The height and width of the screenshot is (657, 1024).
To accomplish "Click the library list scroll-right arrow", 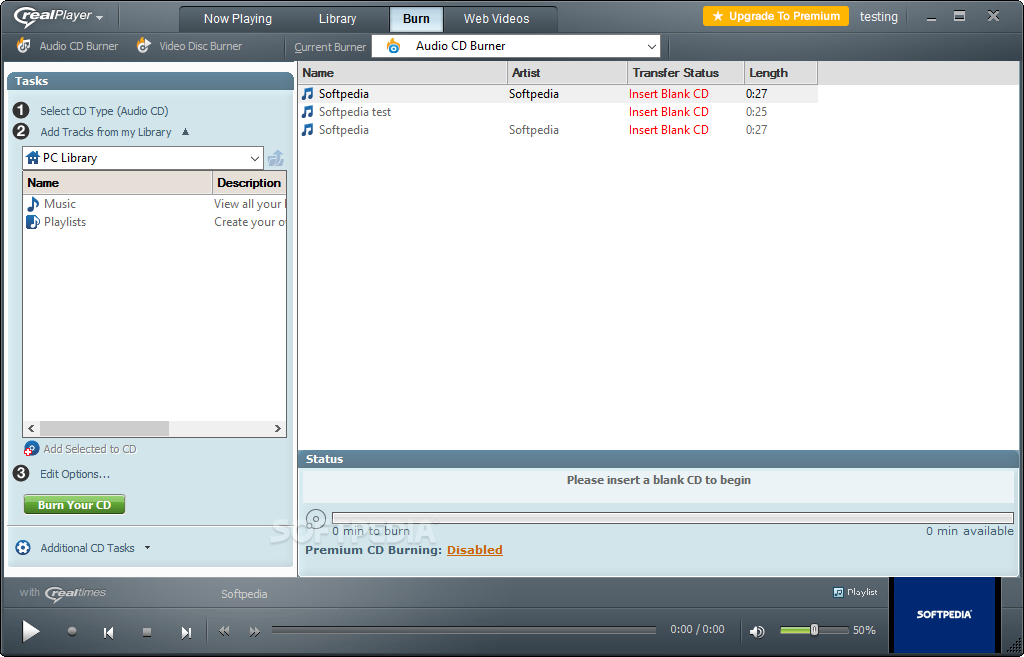I will (278, 428).
